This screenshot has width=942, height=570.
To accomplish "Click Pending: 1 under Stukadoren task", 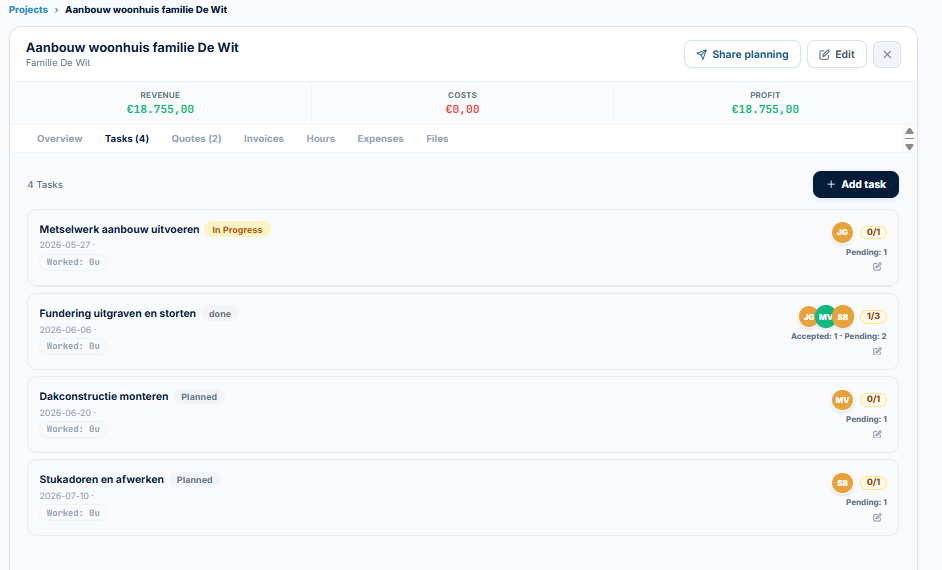I will pyautogui.click(x=866, y=502).
